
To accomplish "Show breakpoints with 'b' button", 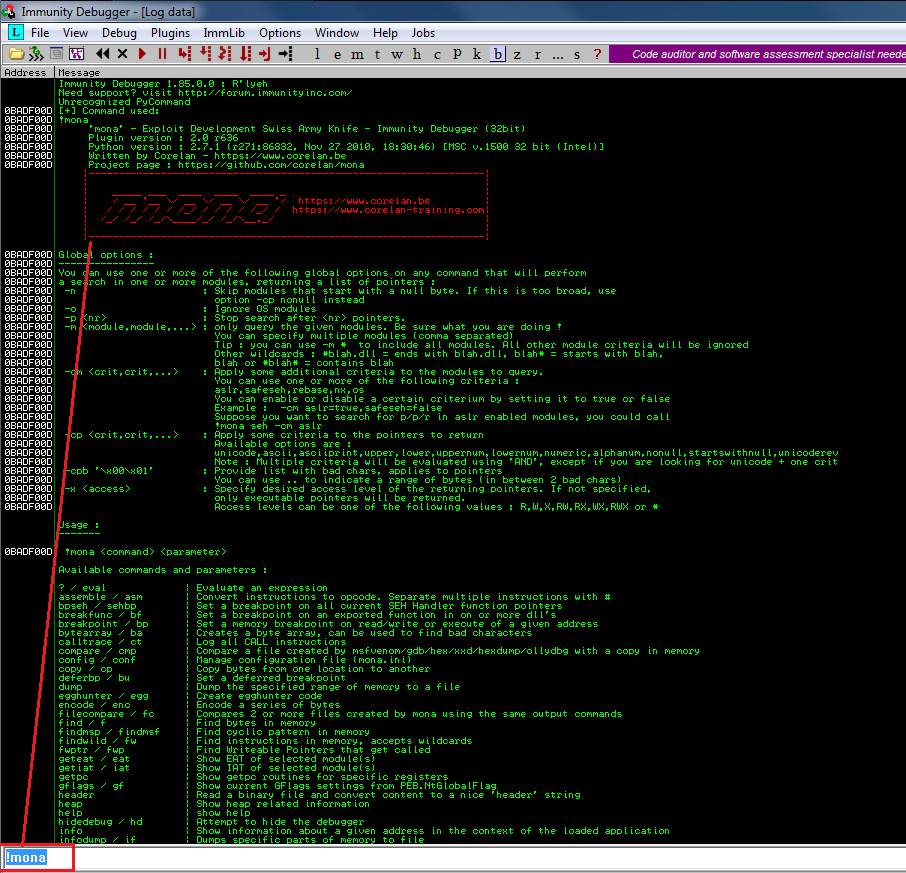I will pos(498,54).
